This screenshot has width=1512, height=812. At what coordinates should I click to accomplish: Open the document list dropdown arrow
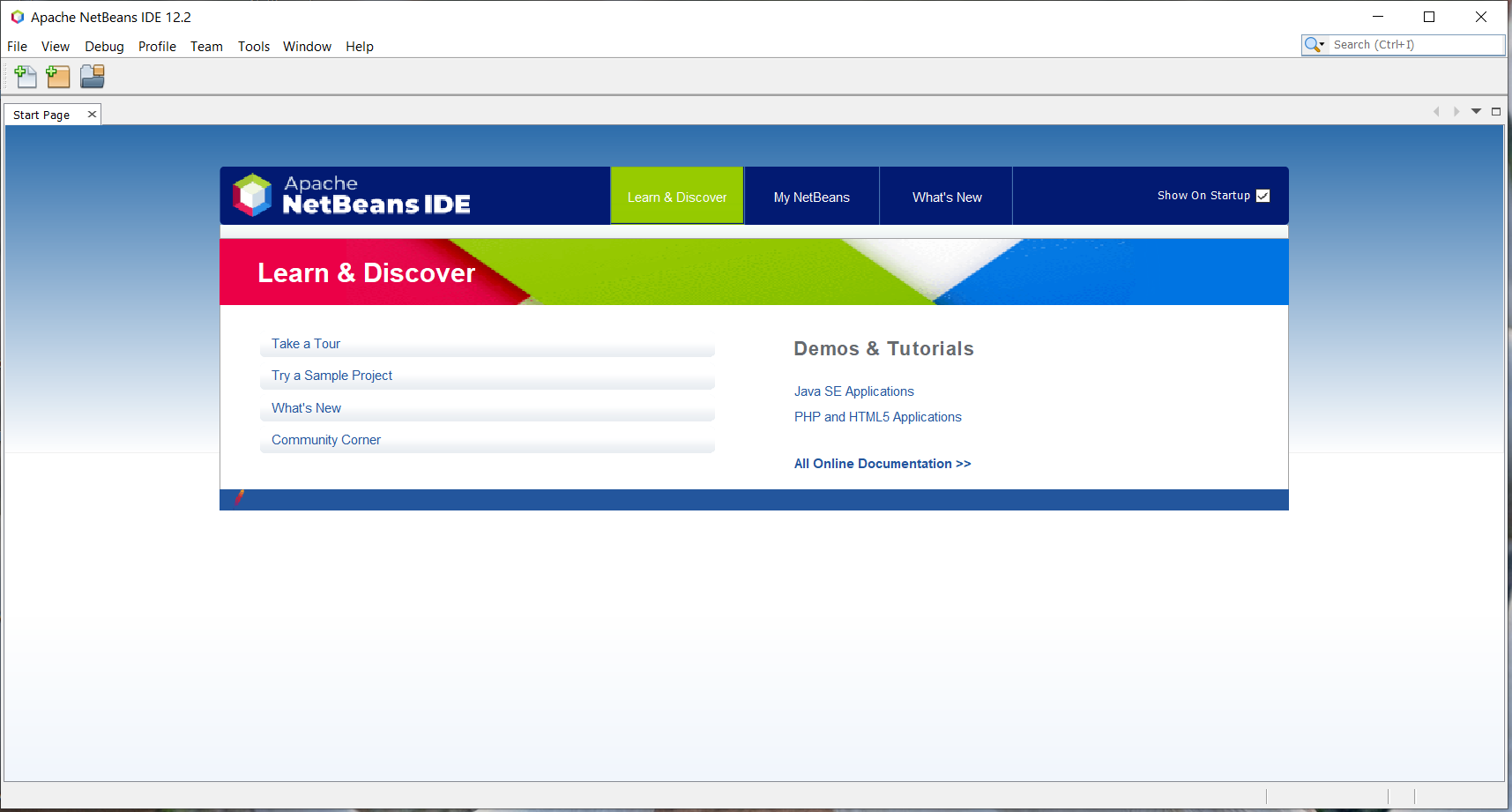click(1476, 112)
